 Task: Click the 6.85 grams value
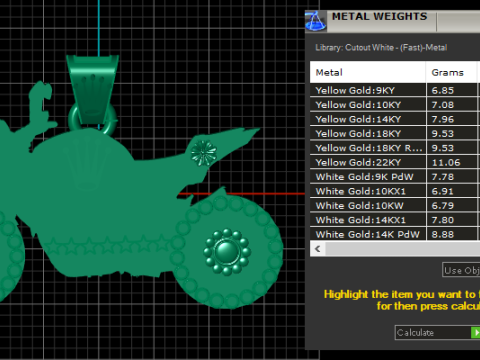(443, 90)
